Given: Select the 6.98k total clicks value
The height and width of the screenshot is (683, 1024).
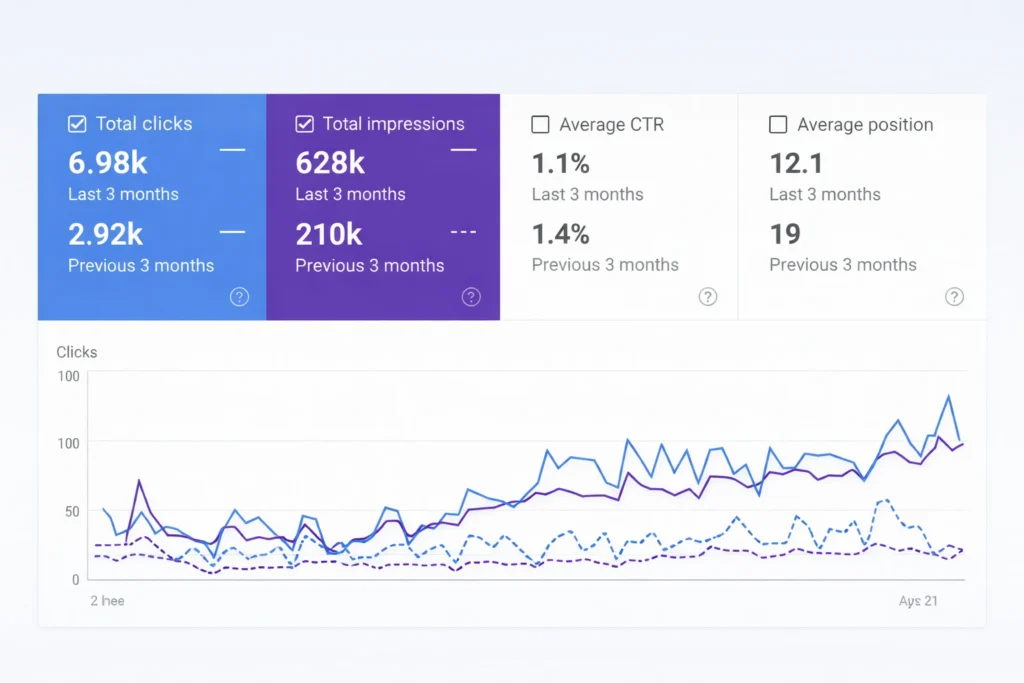Looking at the screenshot, I should 105,162.
